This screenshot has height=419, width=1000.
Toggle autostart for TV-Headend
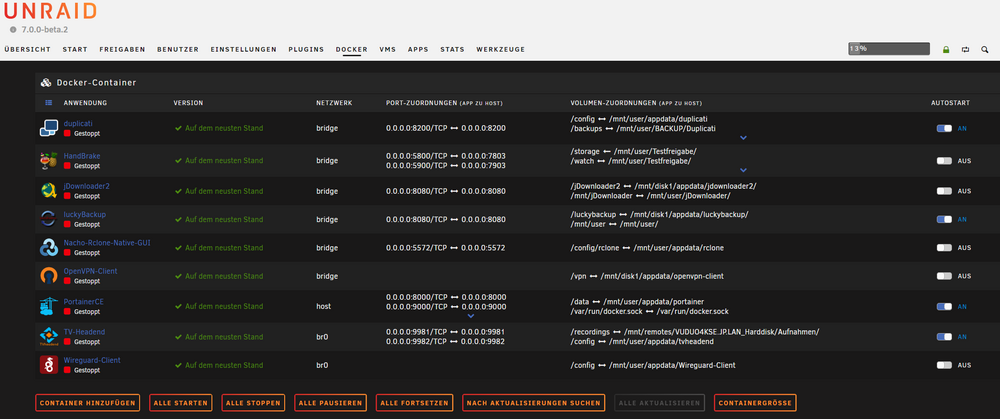pyautogui.click(x=944, y=336)
